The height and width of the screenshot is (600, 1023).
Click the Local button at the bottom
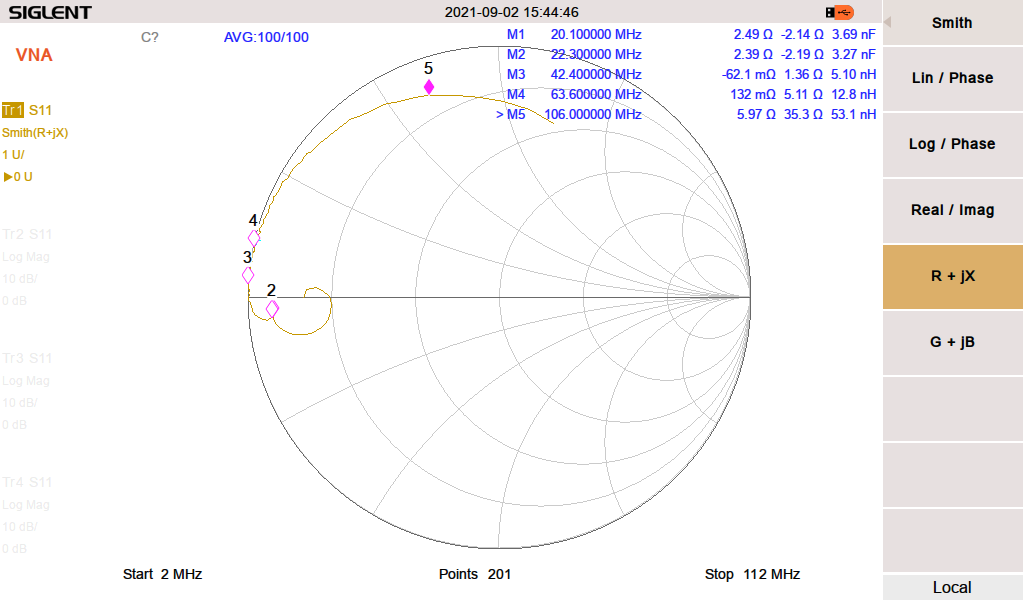(952, 587)
